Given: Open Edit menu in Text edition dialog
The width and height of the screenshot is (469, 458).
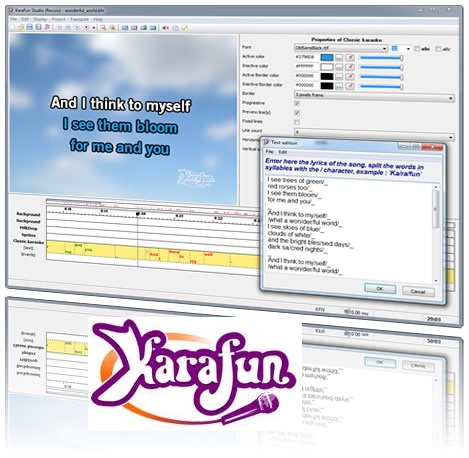Looking at the screenshot, I should pos(283,152).
